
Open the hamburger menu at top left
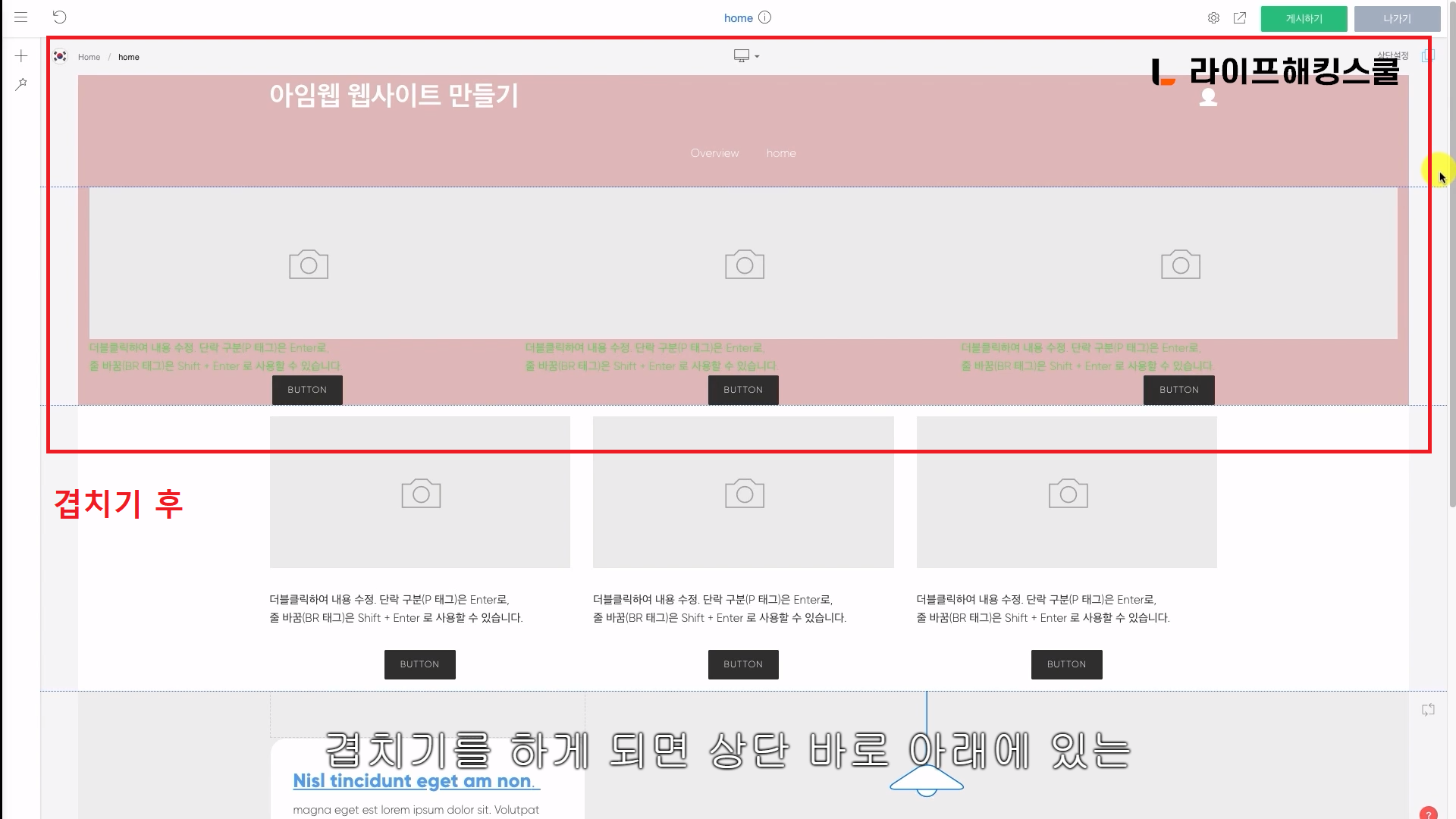20,17
